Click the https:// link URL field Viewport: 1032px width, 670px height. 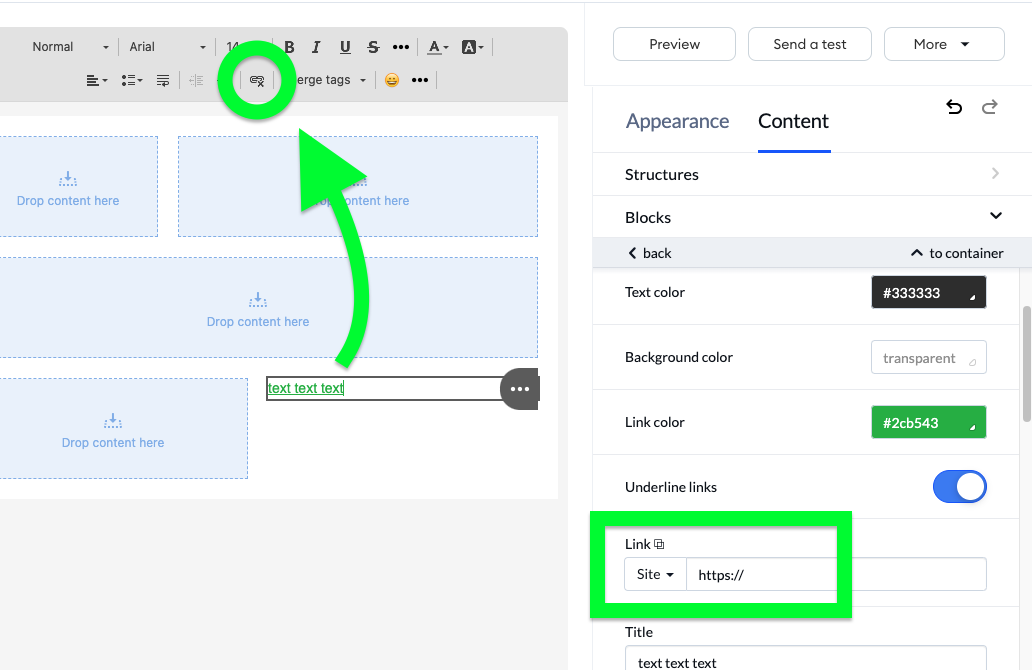835,575
